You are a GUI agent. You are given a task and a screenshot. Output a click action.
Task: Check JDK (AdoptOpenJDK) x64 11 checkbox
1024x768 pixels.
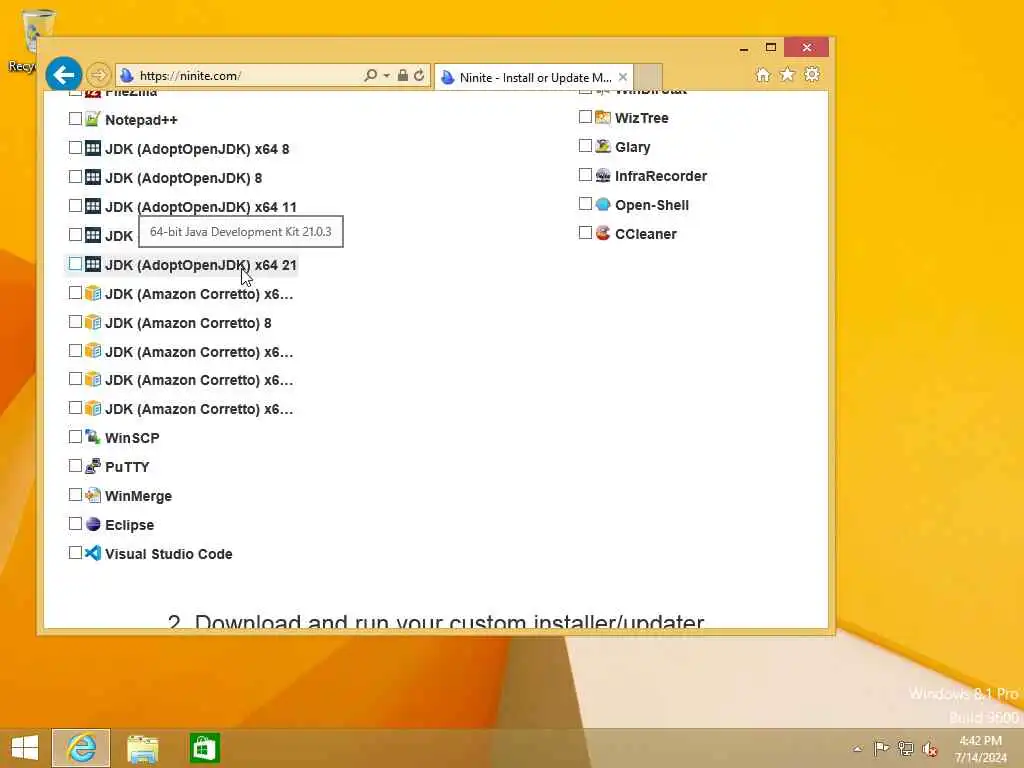click(75, 206)
